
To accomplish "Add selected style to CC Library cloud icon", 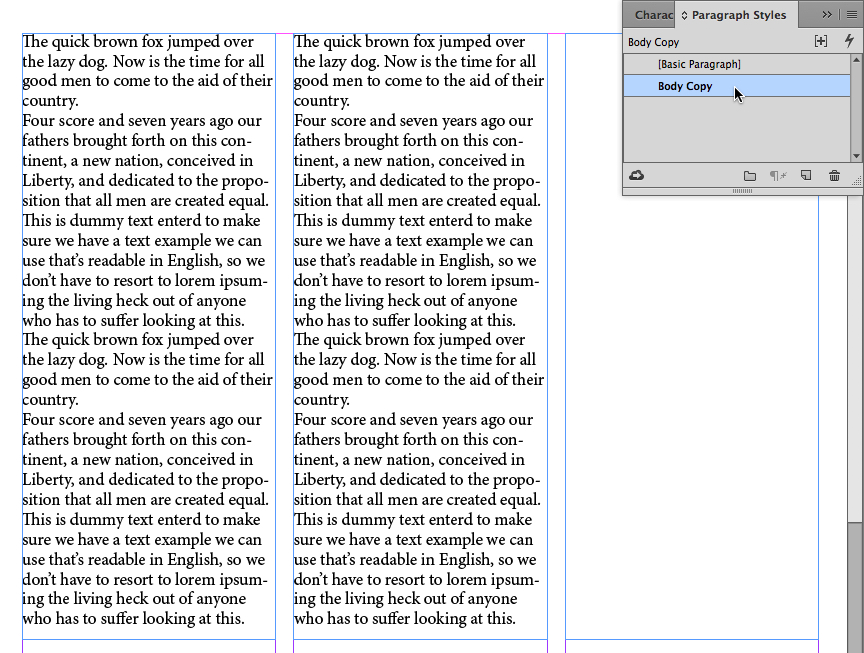I will click(x=636, y=175).
